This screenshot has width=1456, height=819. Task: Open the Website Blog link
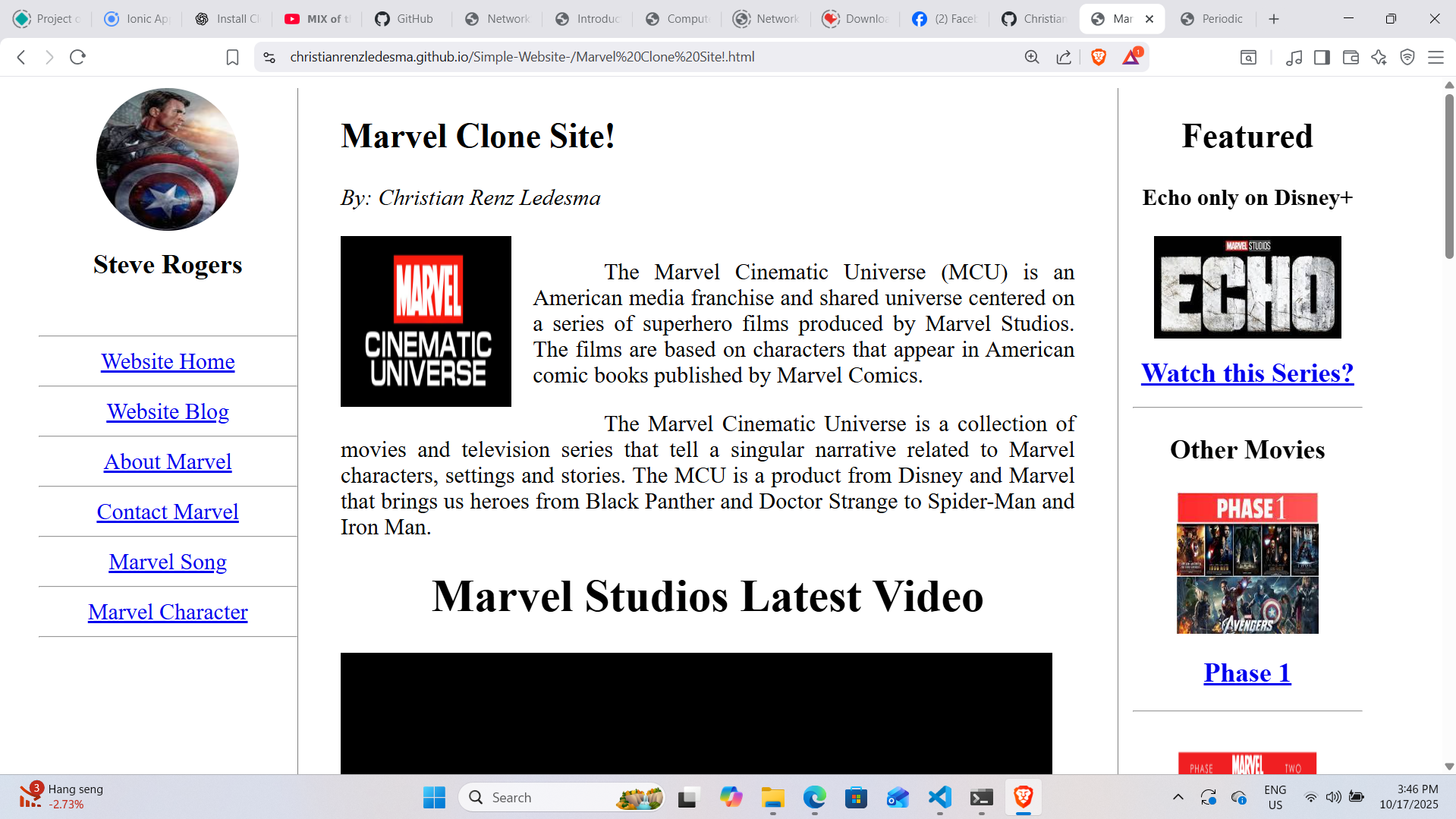pyautogui.click(x=168, y=411)
